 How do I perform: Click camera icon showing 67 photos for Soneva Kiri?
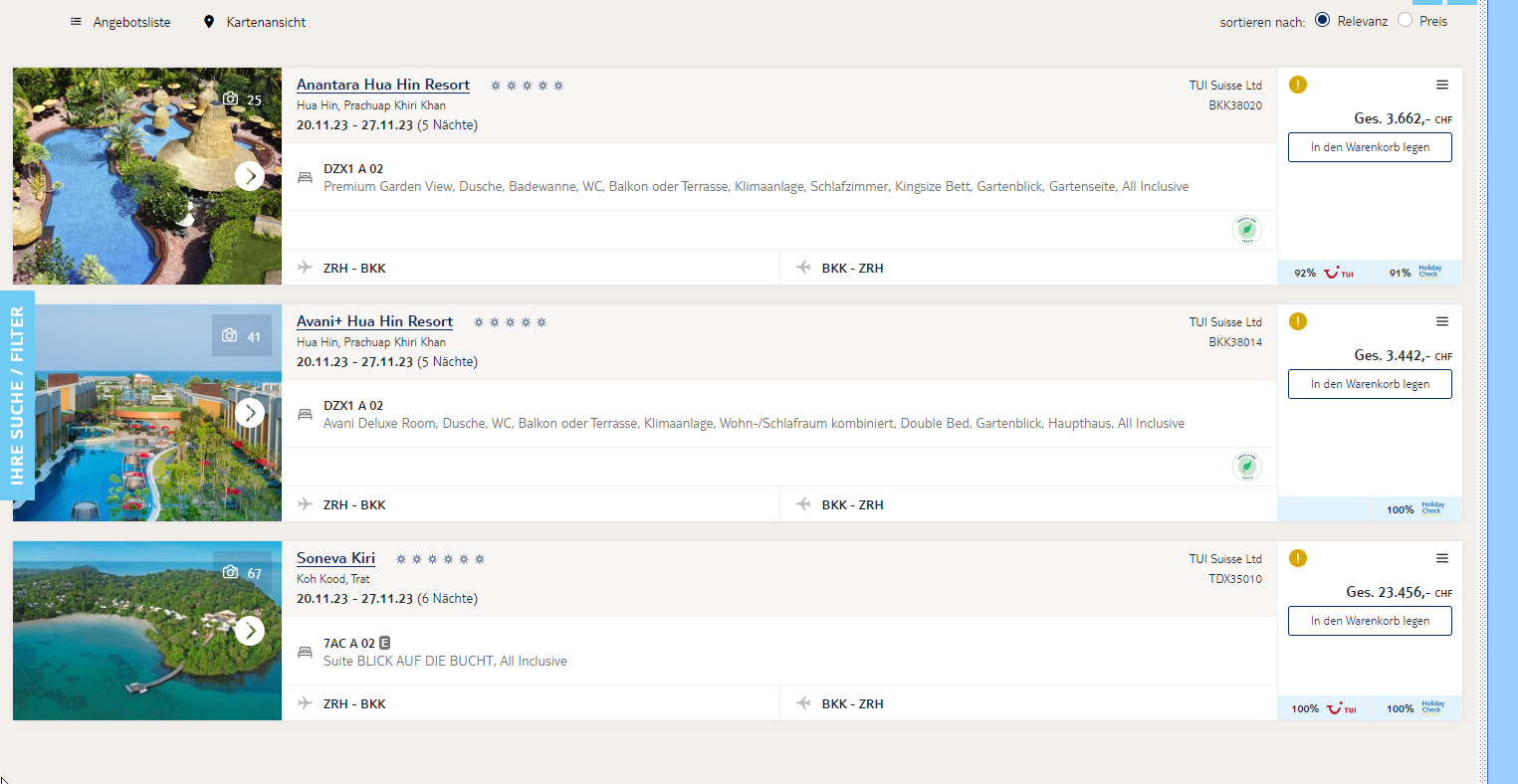(x=231, y=573)
